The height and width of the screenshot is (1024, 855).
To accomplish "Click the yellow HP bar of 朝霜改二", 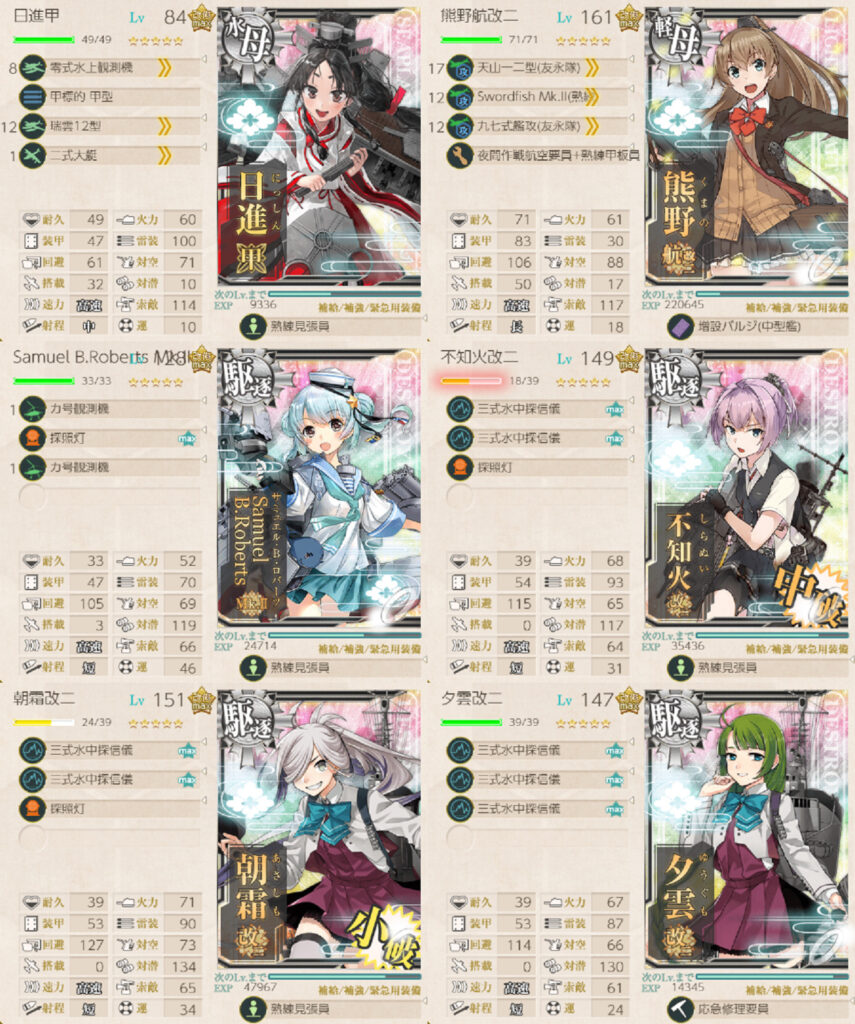I will click(x=44, y=722).
